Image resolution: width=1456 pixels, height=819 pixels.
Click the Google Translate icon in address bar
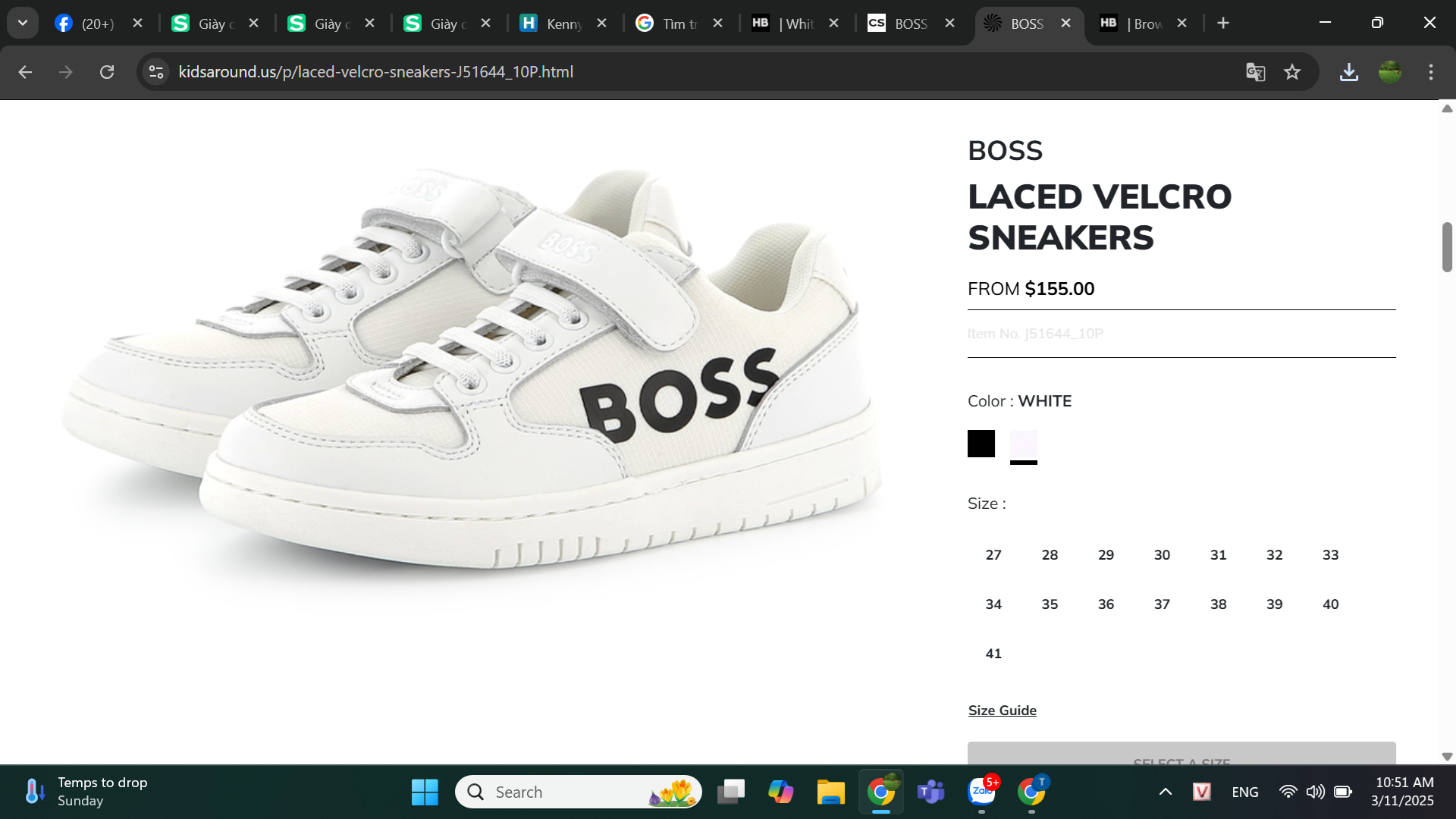[x=1255, y=72]
